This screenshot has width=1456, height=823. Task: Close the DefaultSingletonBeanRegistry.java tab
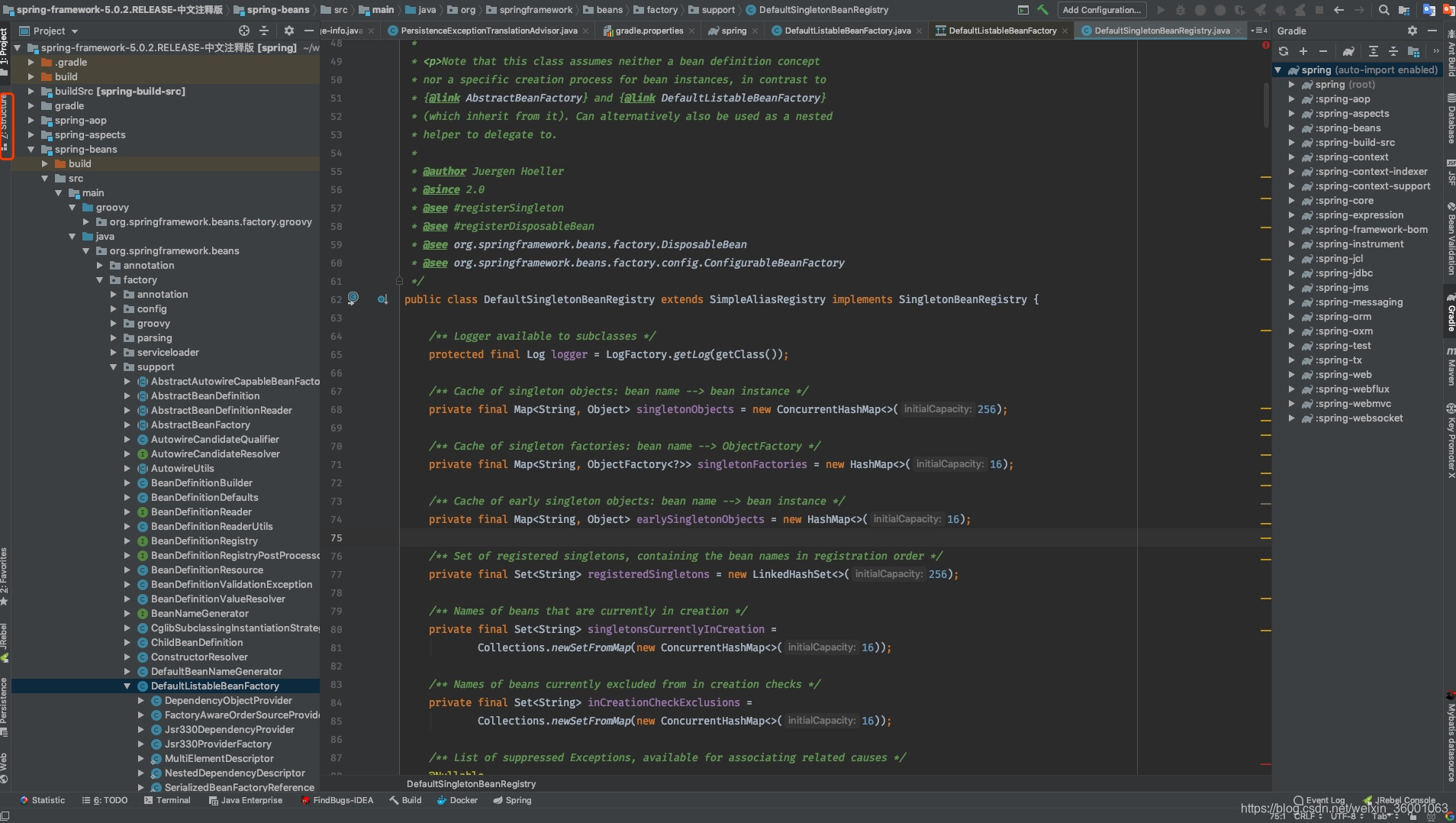tap(1238, 31)
